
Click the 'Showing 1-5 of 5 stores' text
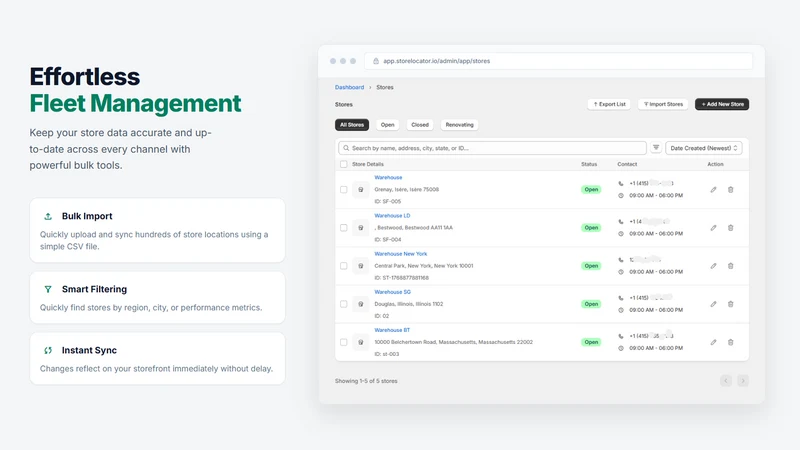pos(366,381)
